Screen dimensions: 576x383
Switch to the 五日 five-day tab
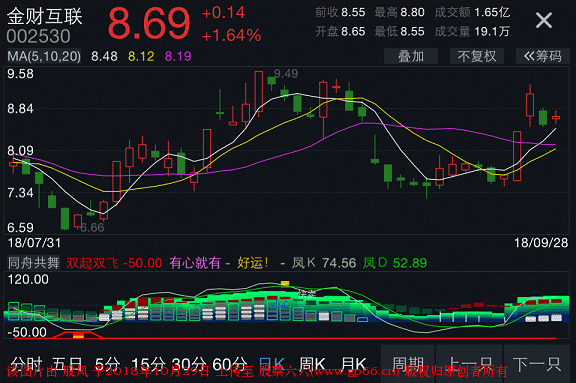[68, 364]
